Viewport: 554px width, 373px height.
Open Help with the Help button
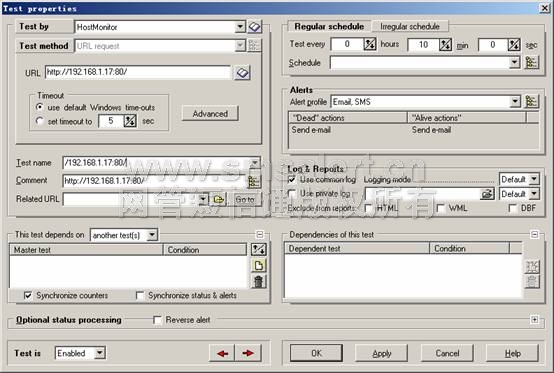pos(513,353)
